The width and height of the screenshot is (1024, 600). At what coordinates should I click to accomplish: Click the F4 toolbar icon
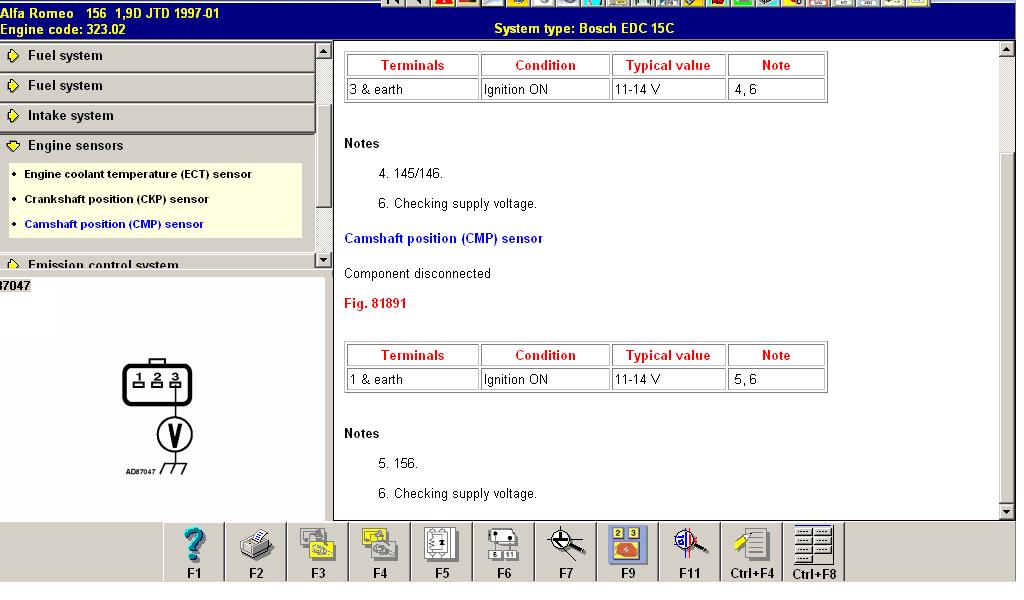point(380,552)
